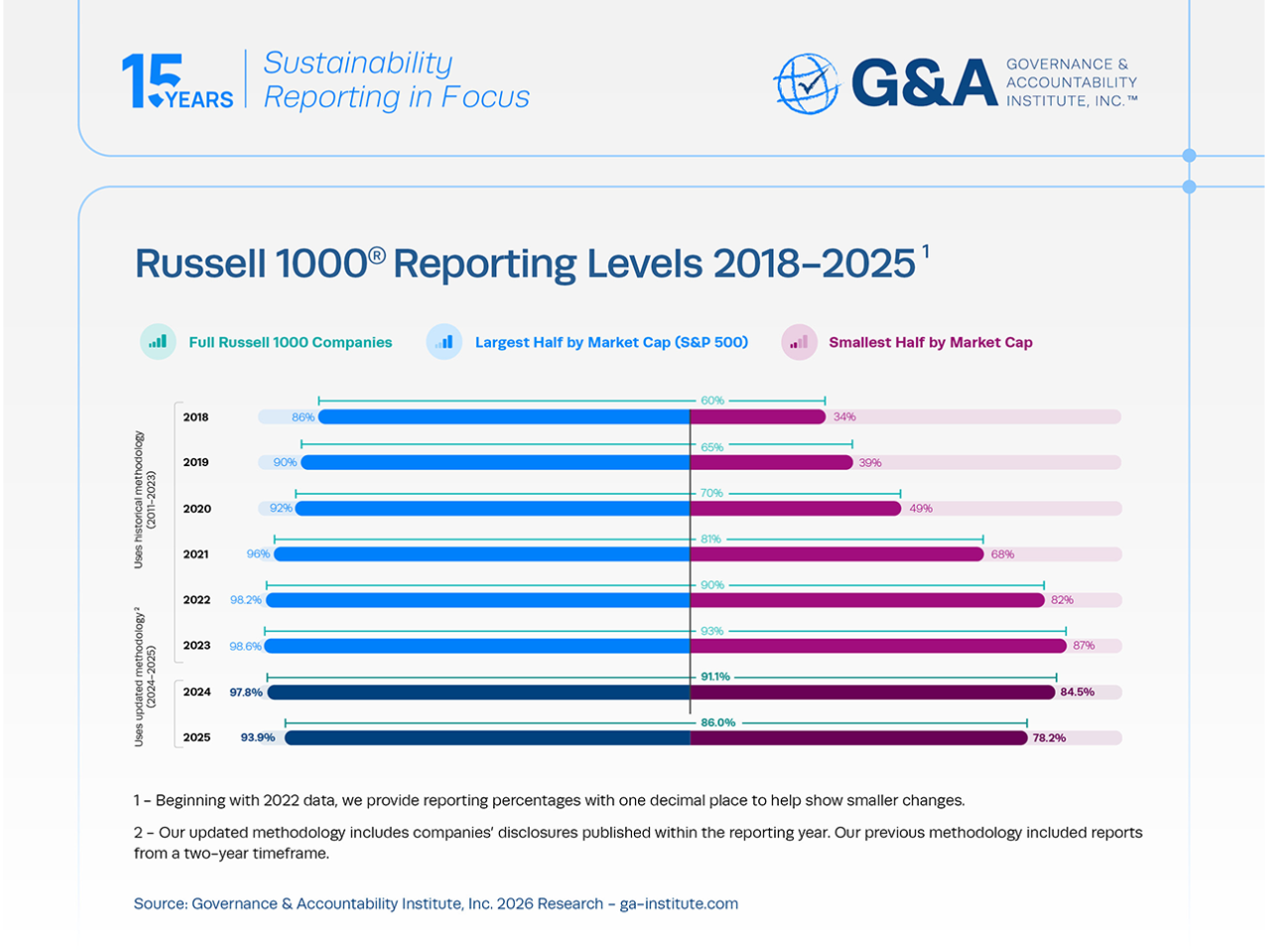Click footnote 1 about 2022 decimal data
Viewport: 1270px width, 952px height.
point(550,800)
